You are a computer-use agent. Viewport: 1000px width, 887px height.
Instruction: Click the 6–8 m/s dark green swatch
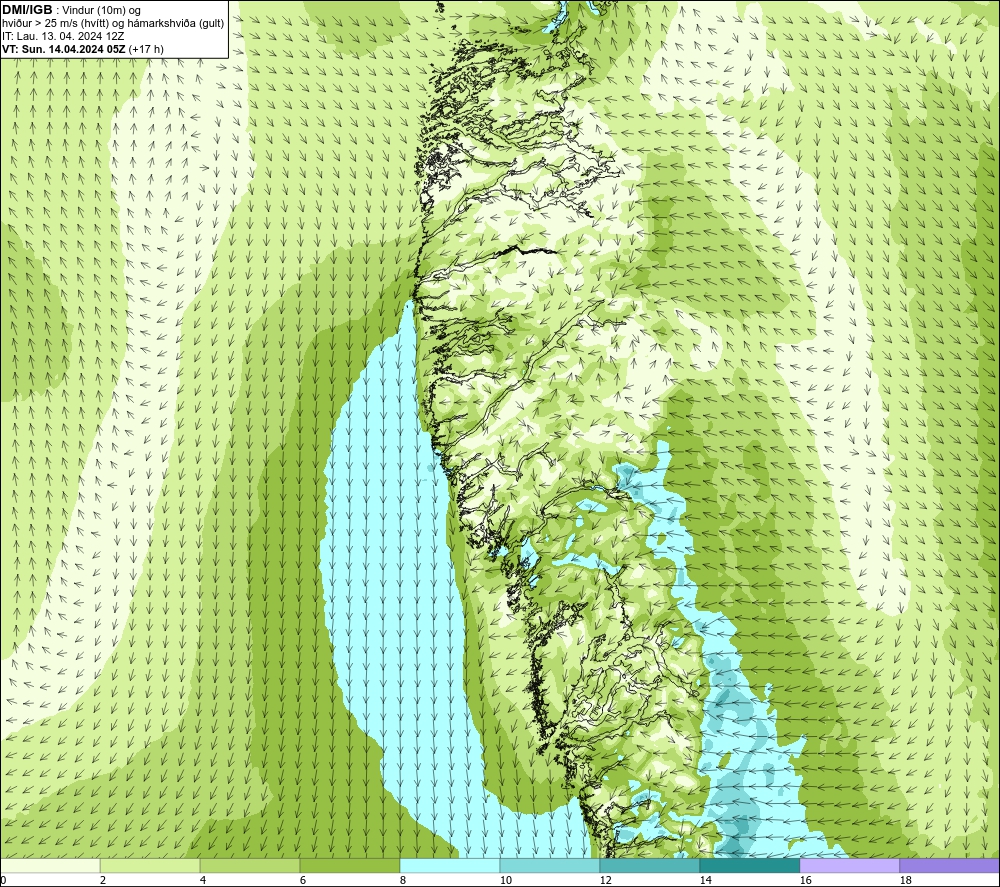click(x=349, y=865)
